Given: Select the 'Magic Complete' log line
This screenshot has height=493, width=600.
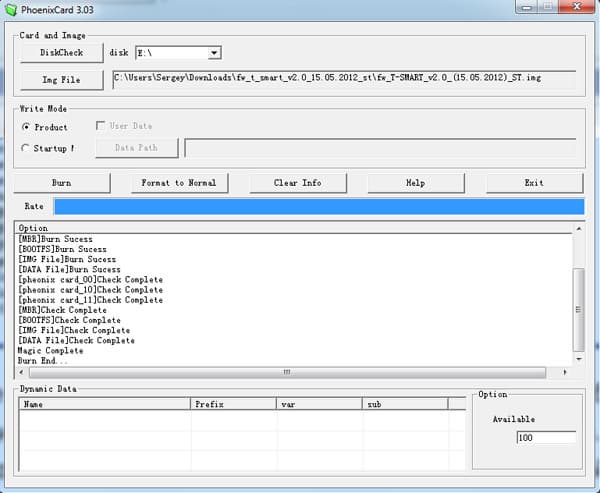Looking at the screenshot, I should [51, 351].
